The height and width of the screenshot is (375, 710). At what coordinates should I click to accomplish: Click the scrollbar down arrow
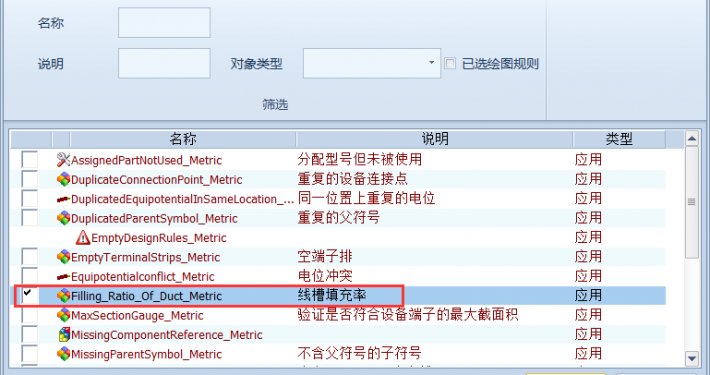click(691, 358)
